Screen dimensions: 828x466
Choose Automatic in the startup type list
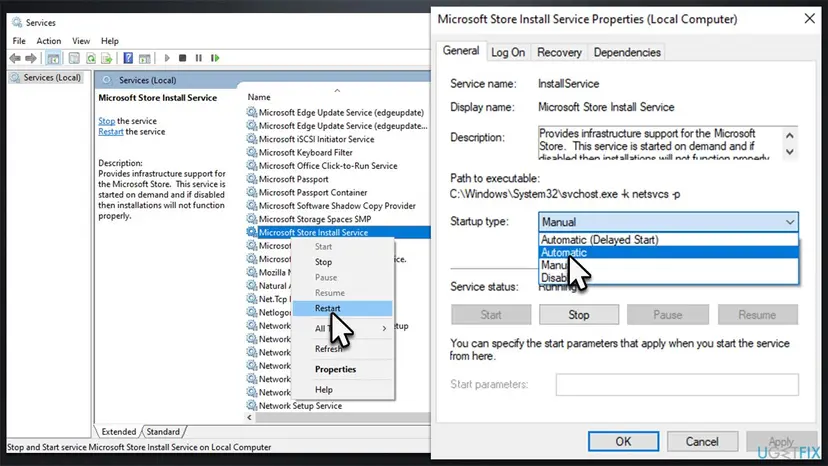coord(668,252)
